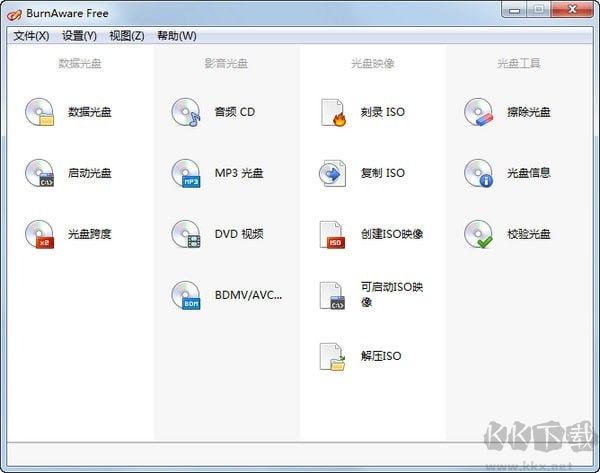Image resolution: width=600 pixels, height=473 pixels.
Task: Select the BDMV/AVC... BDM disc icon
Action: click(186, 295)
